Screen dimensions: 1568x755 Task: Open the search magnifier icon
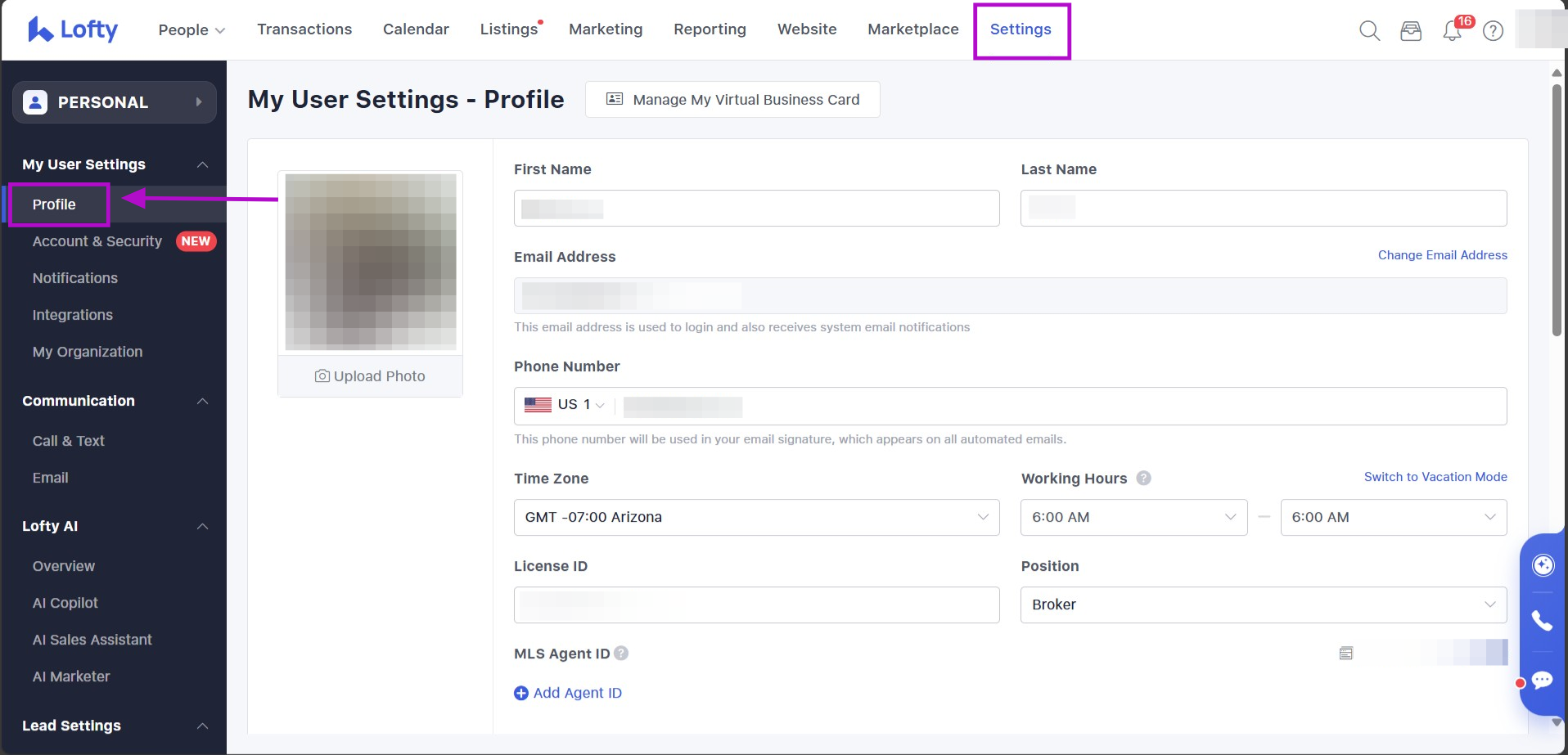[1369, 31]
